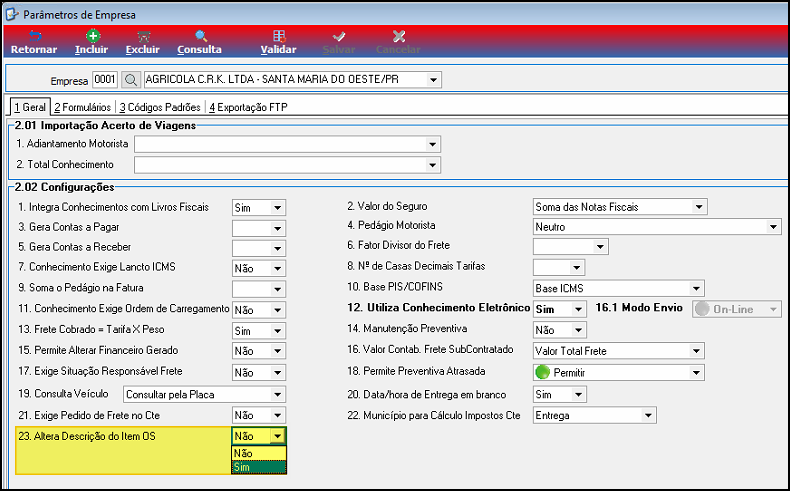Viewport: 790px width, 491px height.
Task: Click the Empresa code input field
Action: (105, 80)
